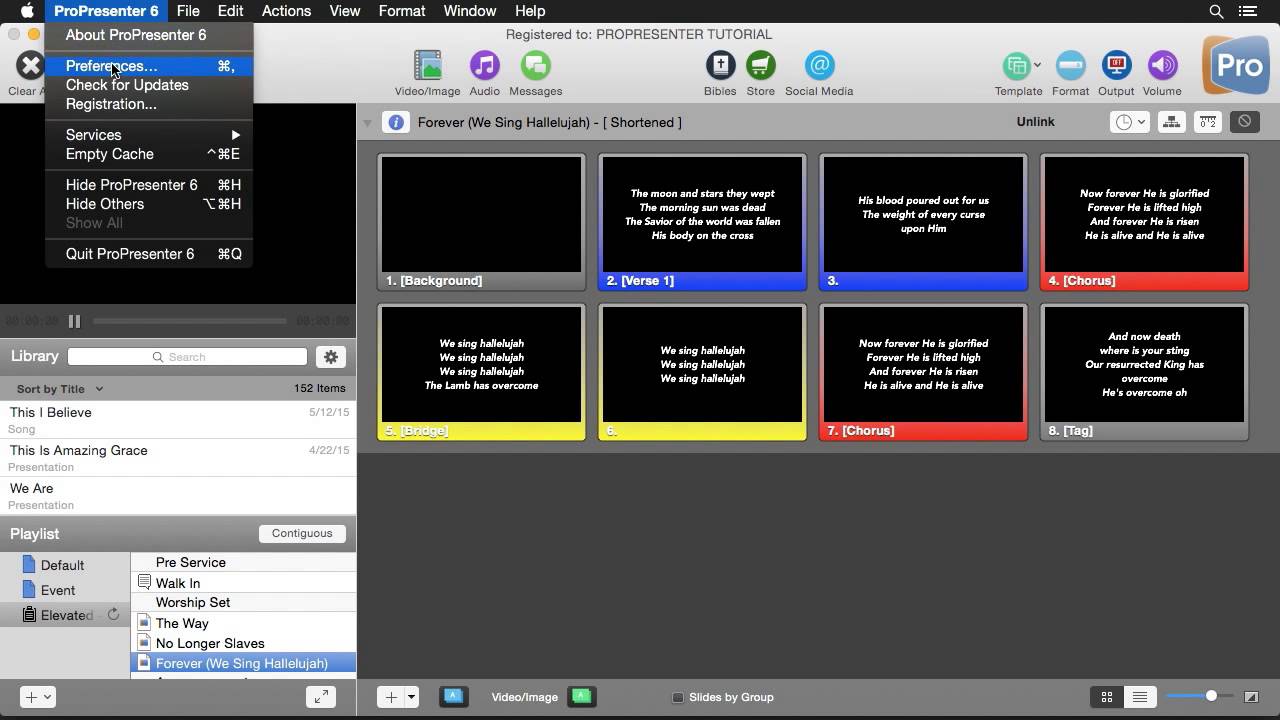Switch to grid view of slides

pyautogui.click(x=1107, y=697)
